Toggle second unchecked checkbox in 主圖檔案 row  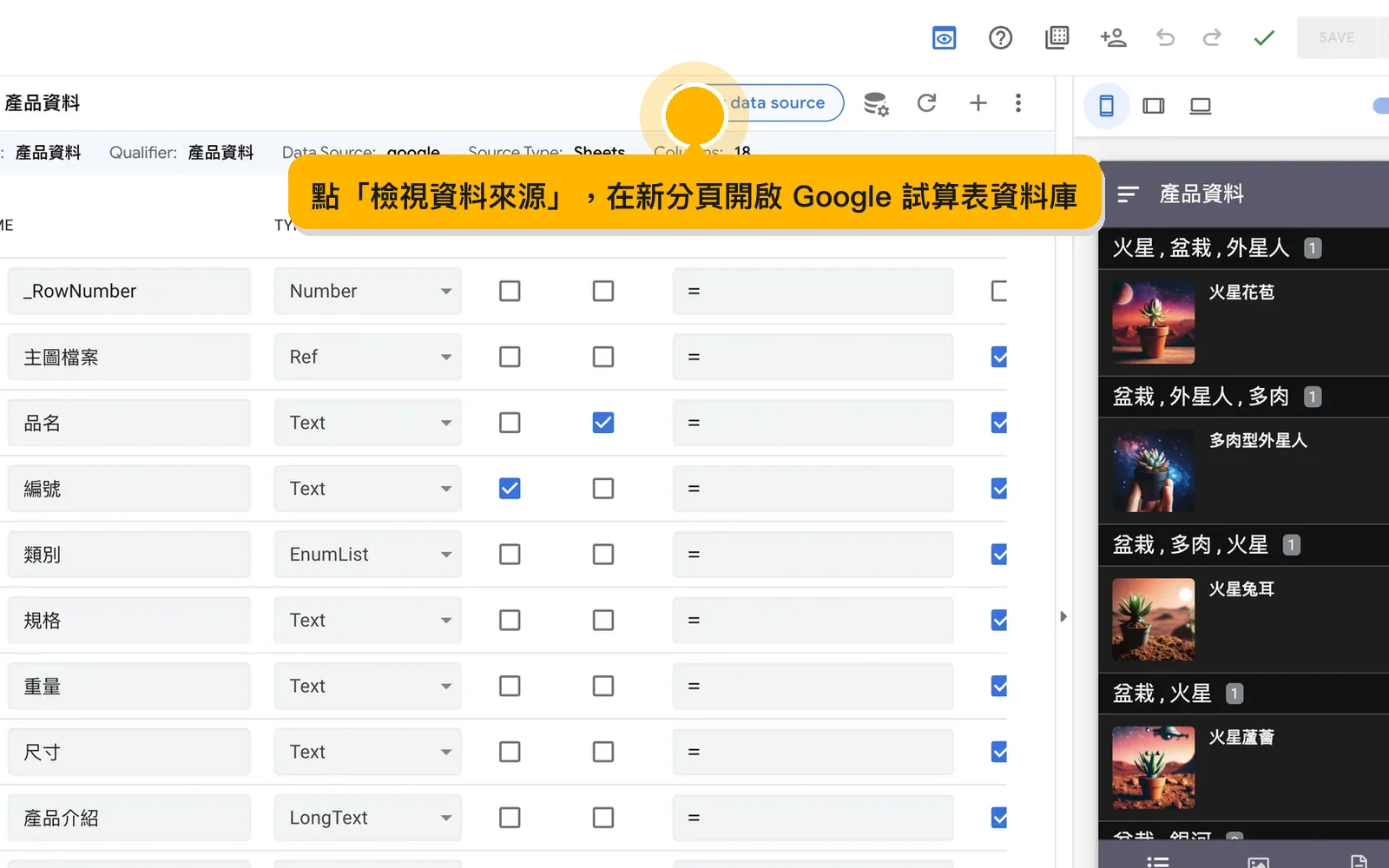[x=603, y=357]
